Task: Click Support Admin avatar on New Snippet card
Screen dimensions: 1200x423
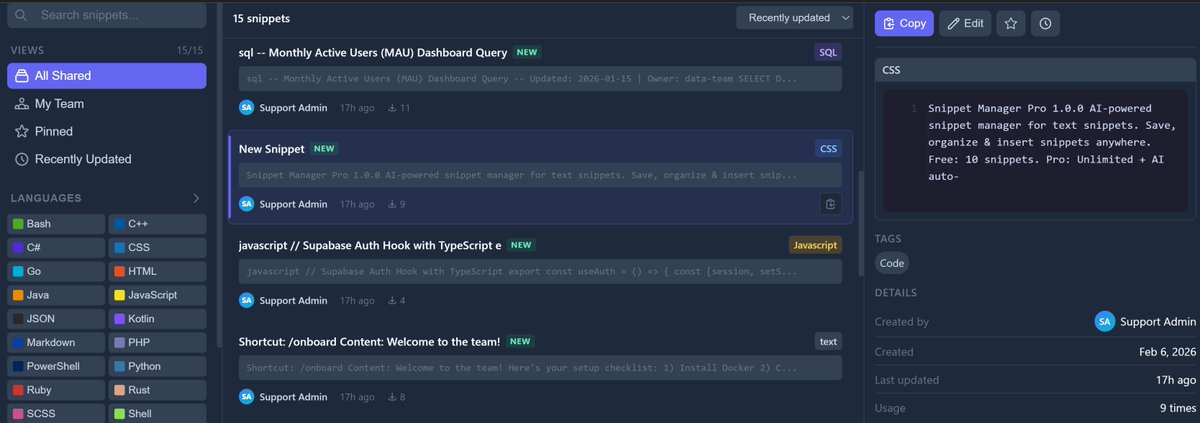Action: 247,204
